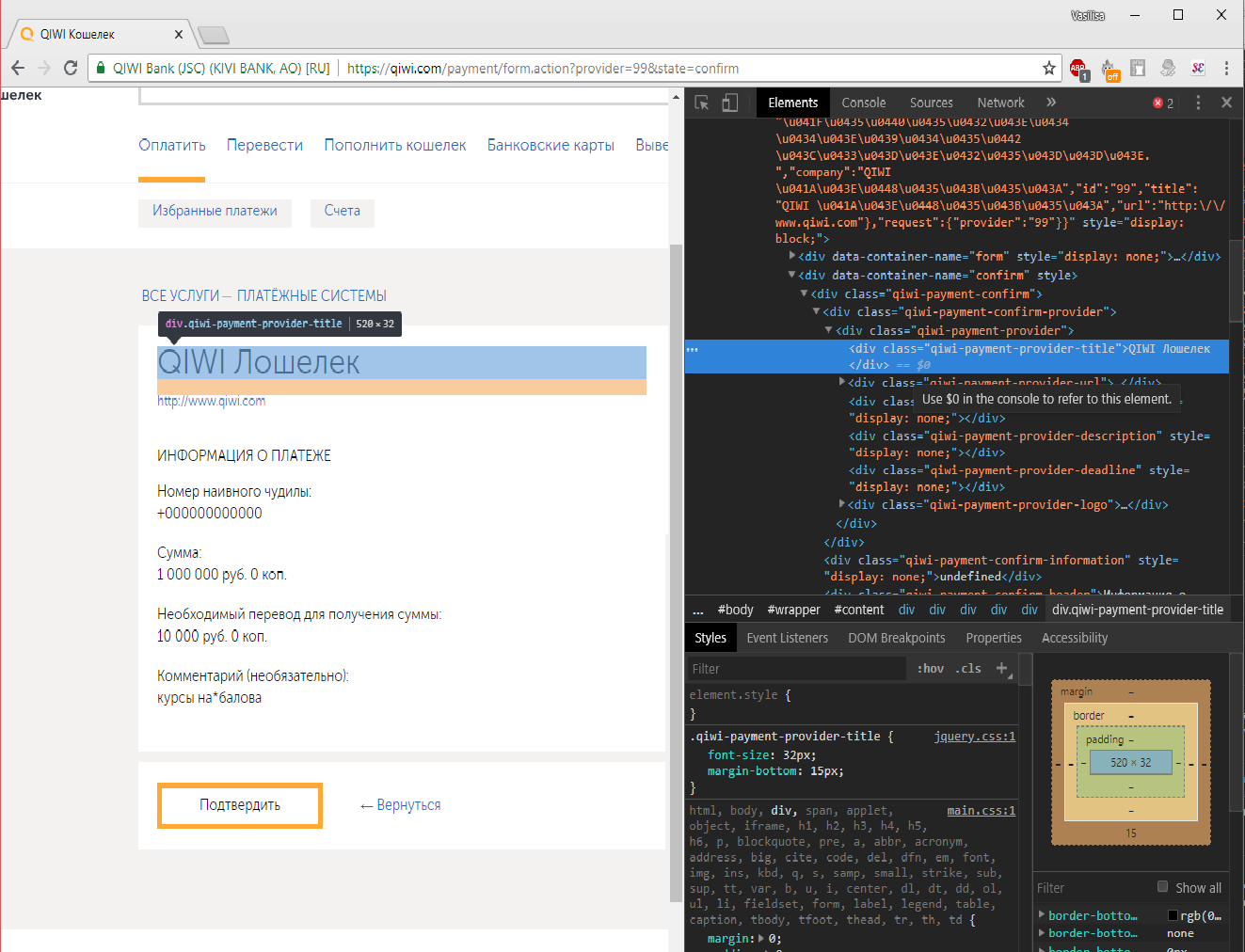Collapse the qiwi-payment-provider div node
This screenshot has height=952, width=1245.
[829, 330]
